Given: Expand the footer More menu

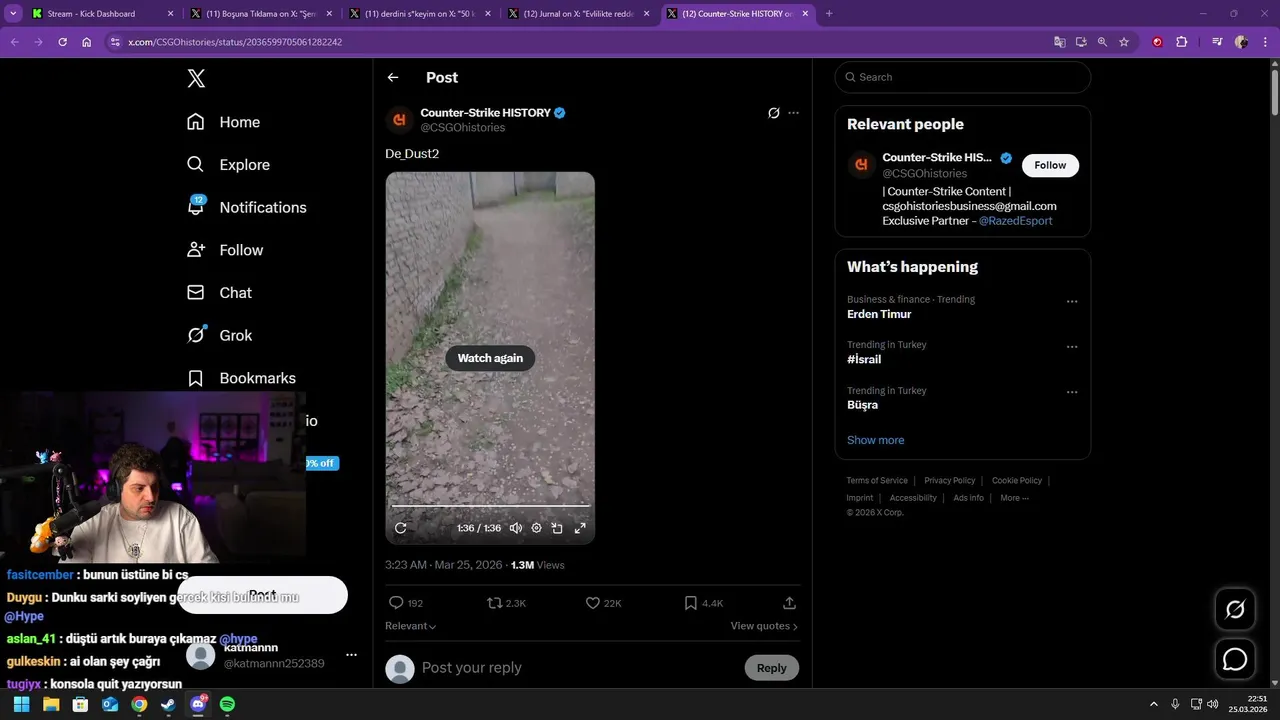Looking at the screenshot, I should (x=1014, y=498).
